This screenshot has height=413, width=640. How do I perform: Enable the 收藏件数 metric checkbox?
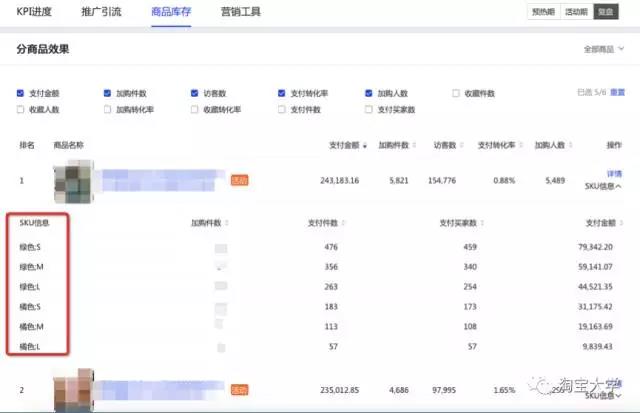456,93
